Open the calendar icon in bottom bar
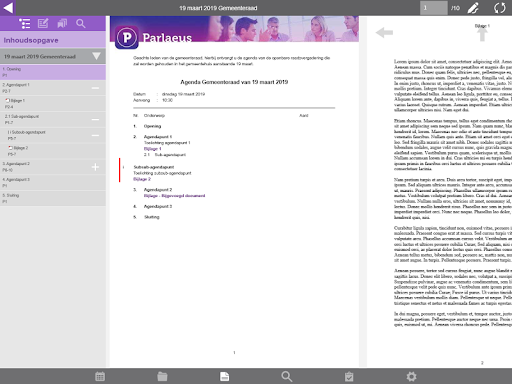The height and width of the screenshot is (384, 512). click(100, 376)
